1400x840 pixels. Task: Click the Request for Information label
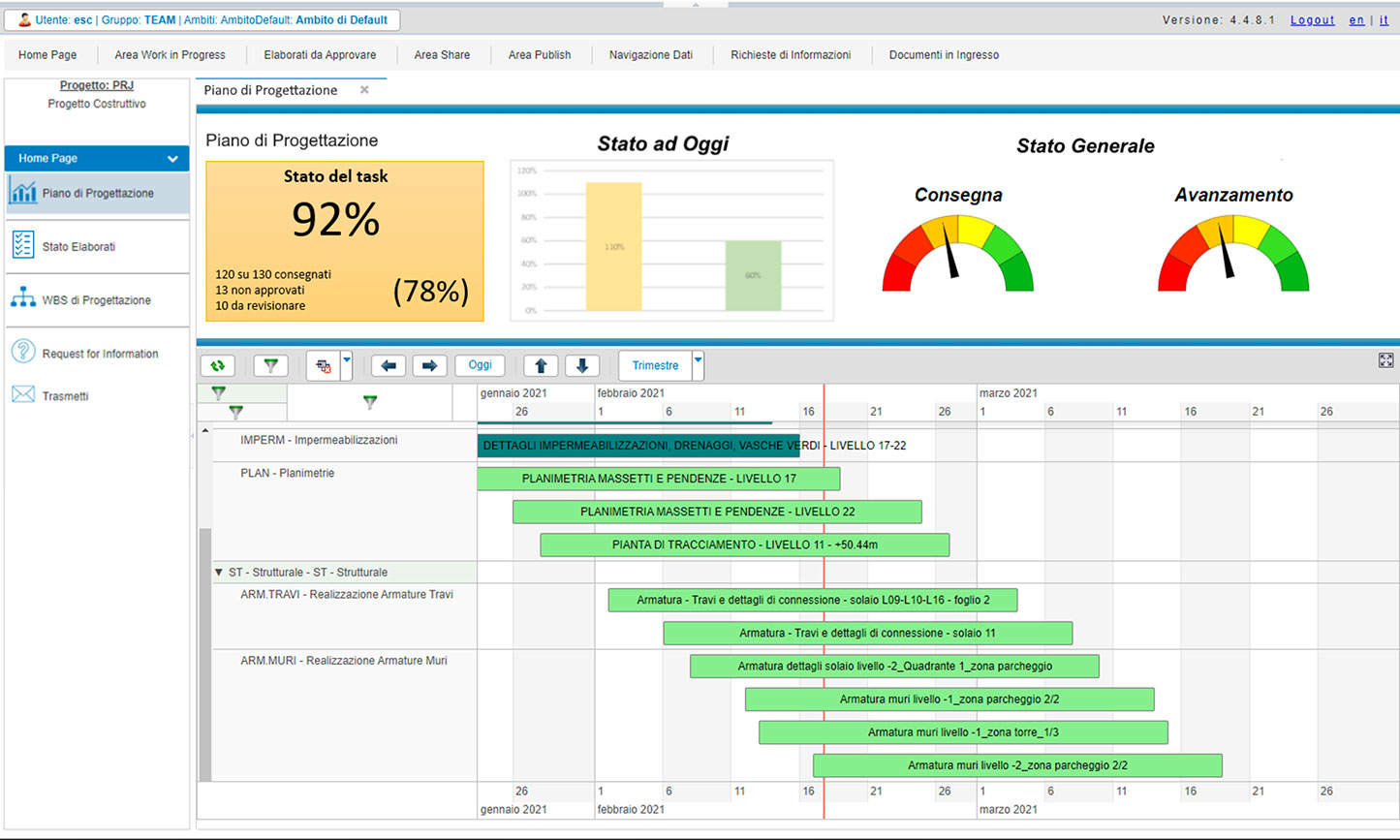pyautogui.click(x=100, y=354)
